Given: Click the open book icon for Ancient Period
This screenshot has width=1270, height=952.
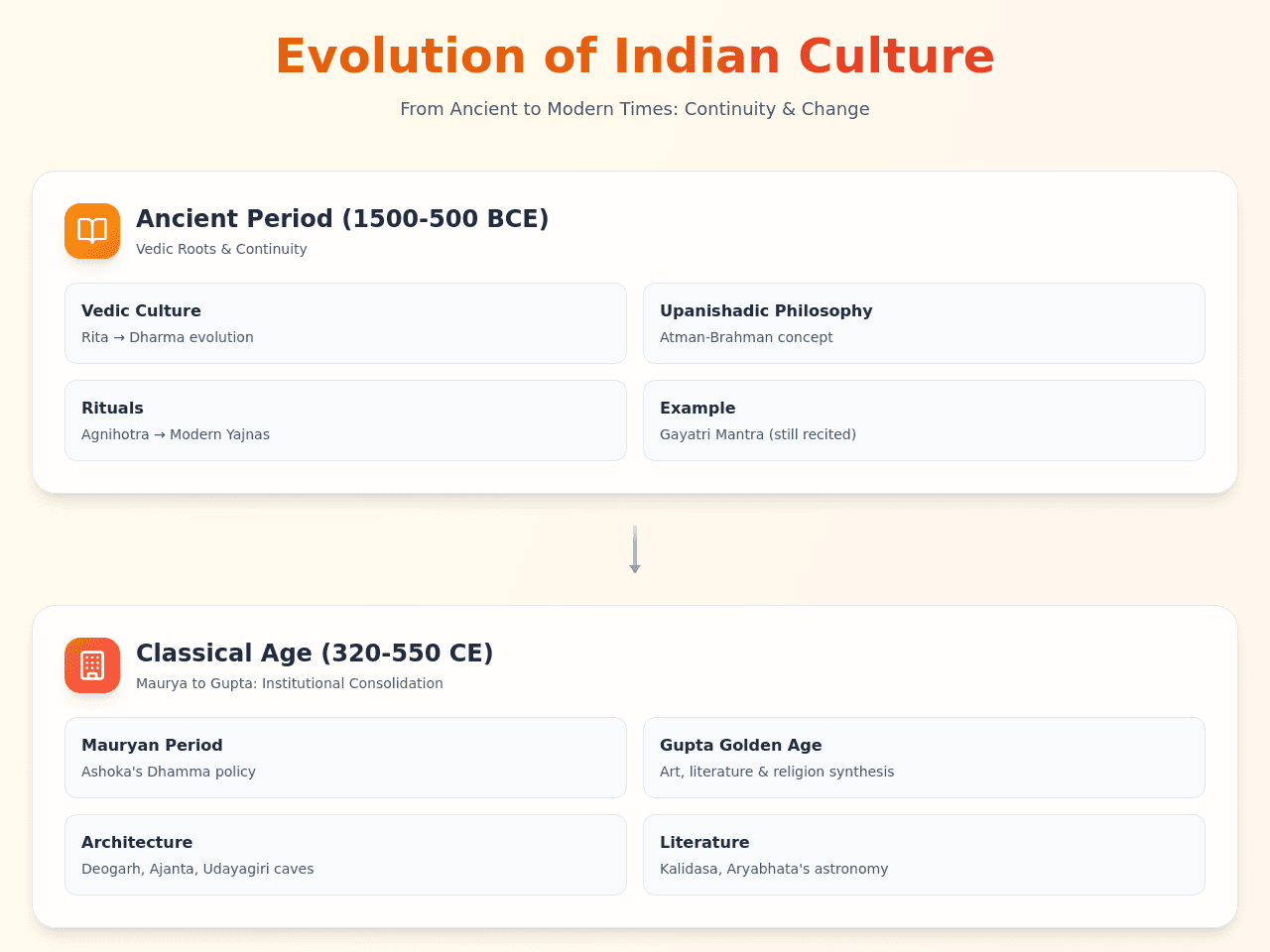Looking at the screenshot, I should click(92, 231).
